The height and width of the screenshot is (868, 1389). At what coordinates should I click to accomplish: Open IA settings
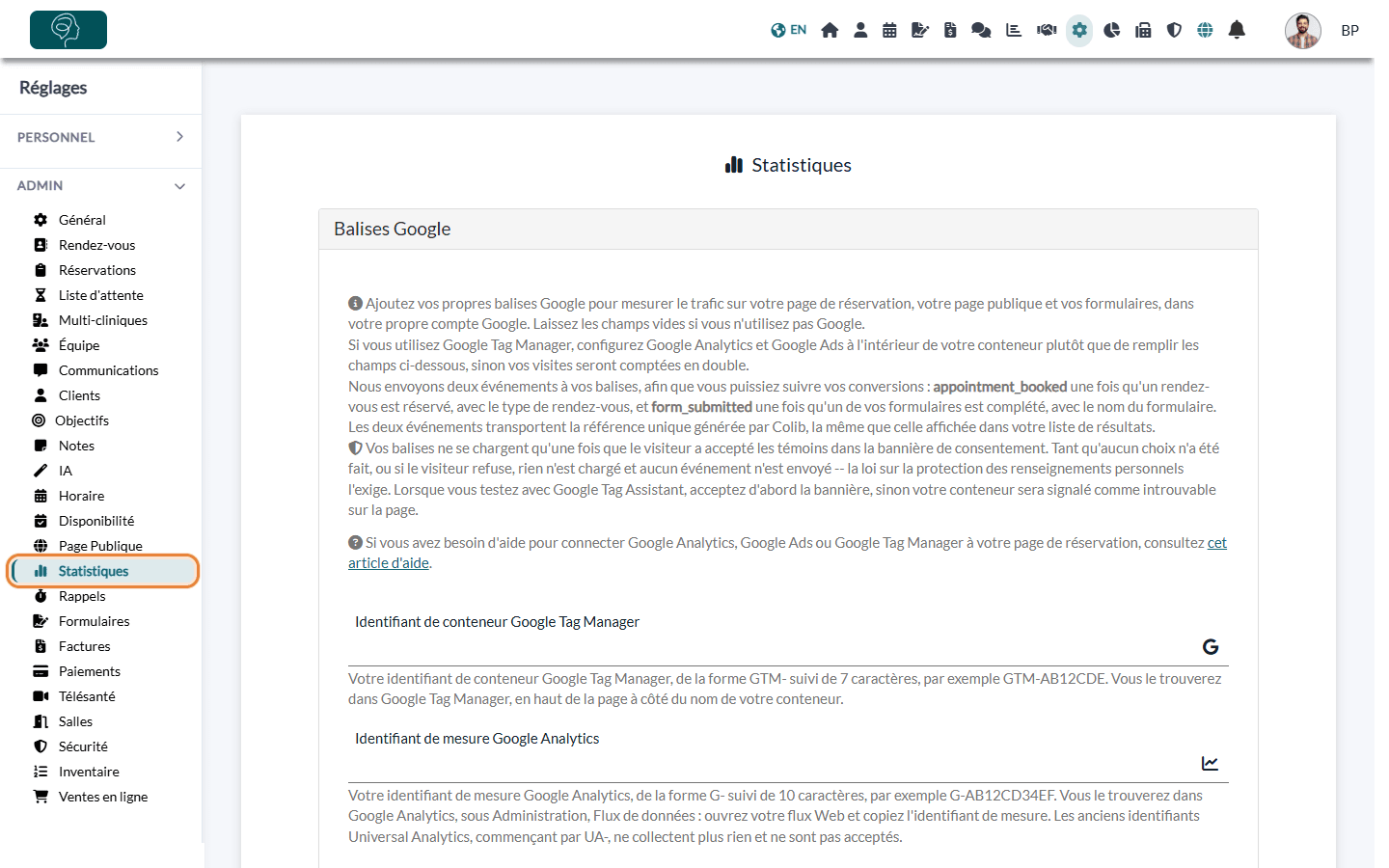(x=66, y=471)
